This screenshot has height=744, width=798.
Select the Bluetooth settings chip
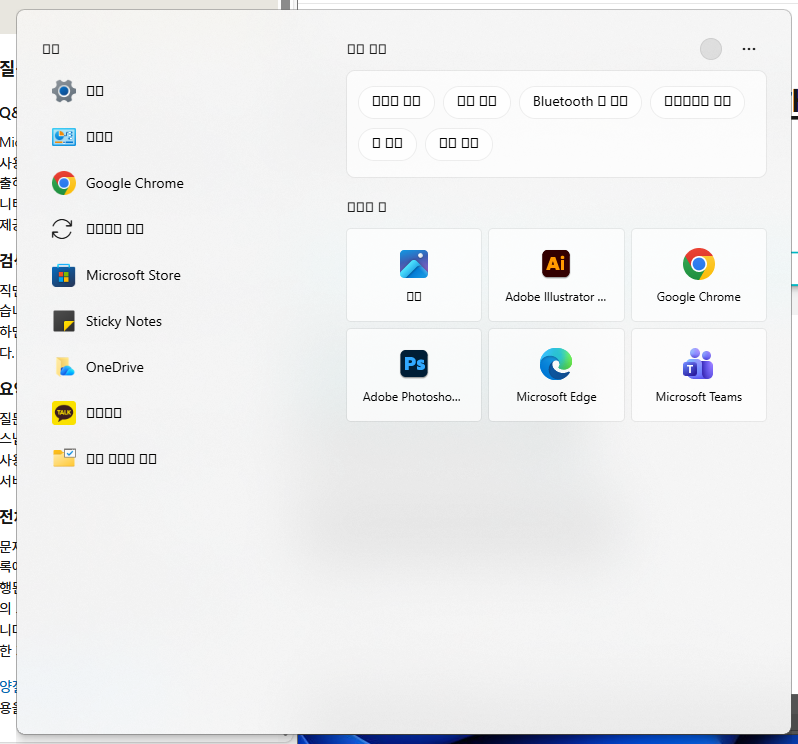pos(580,102)
